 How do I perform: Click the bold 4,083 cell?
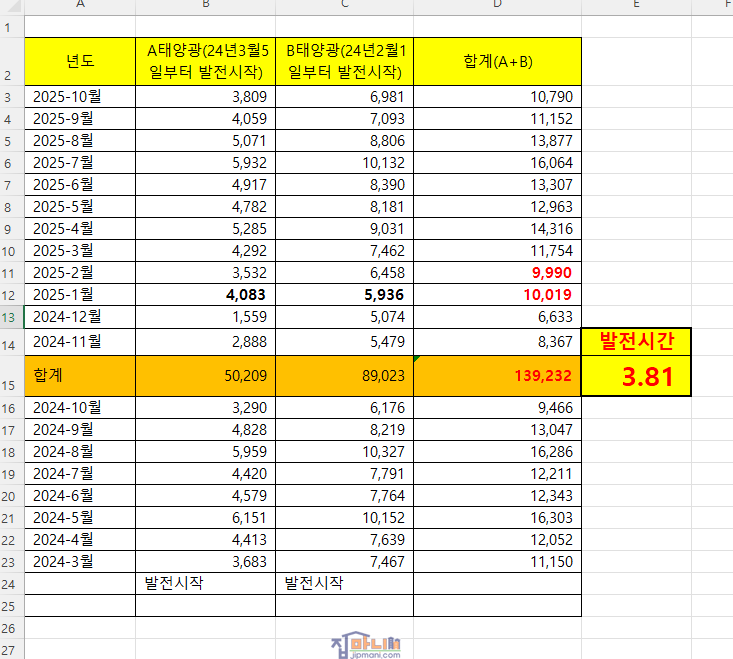click(x=205, y=294)
